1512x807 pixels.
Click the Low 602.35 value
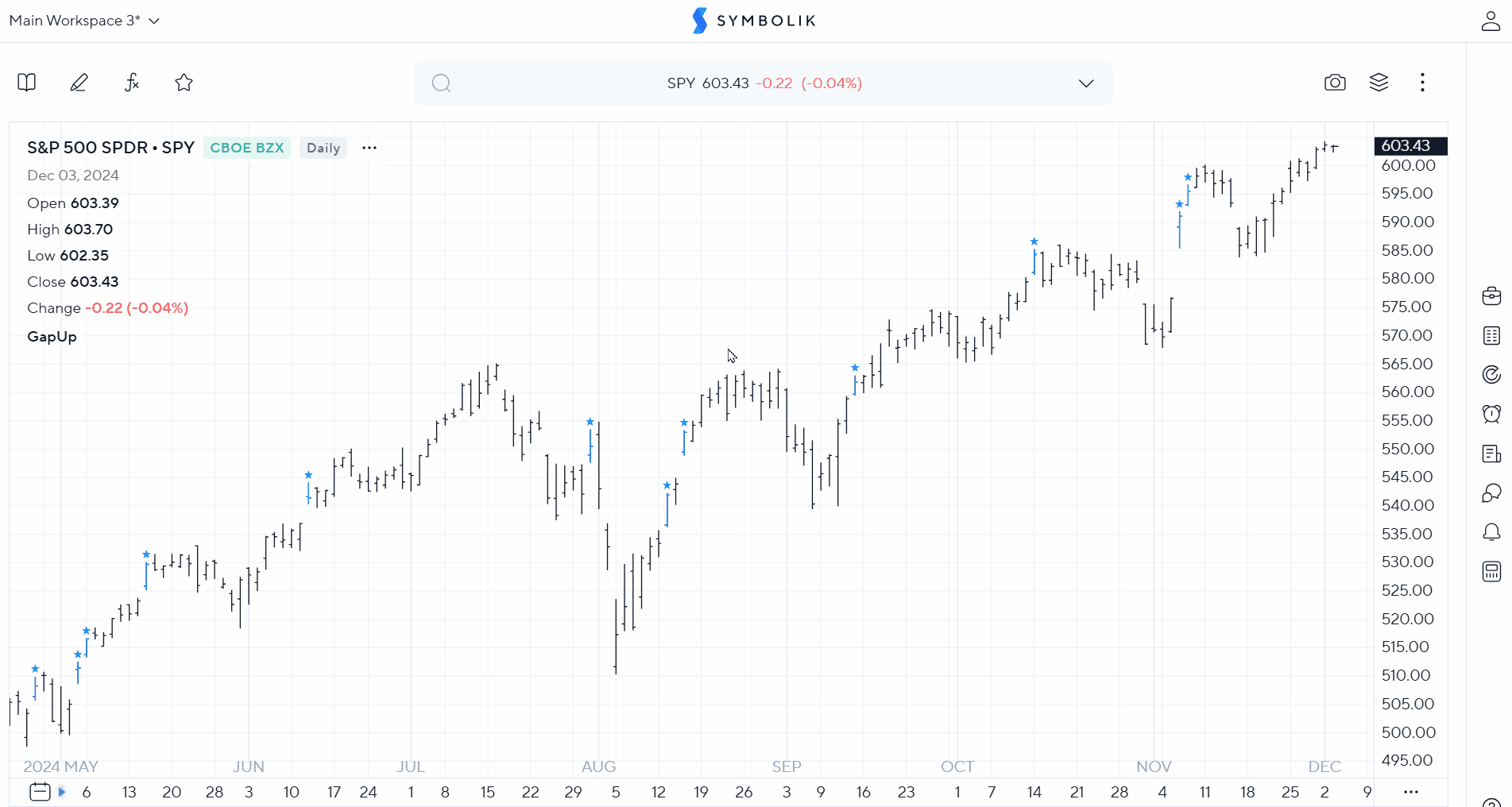[x=84, y=256]
